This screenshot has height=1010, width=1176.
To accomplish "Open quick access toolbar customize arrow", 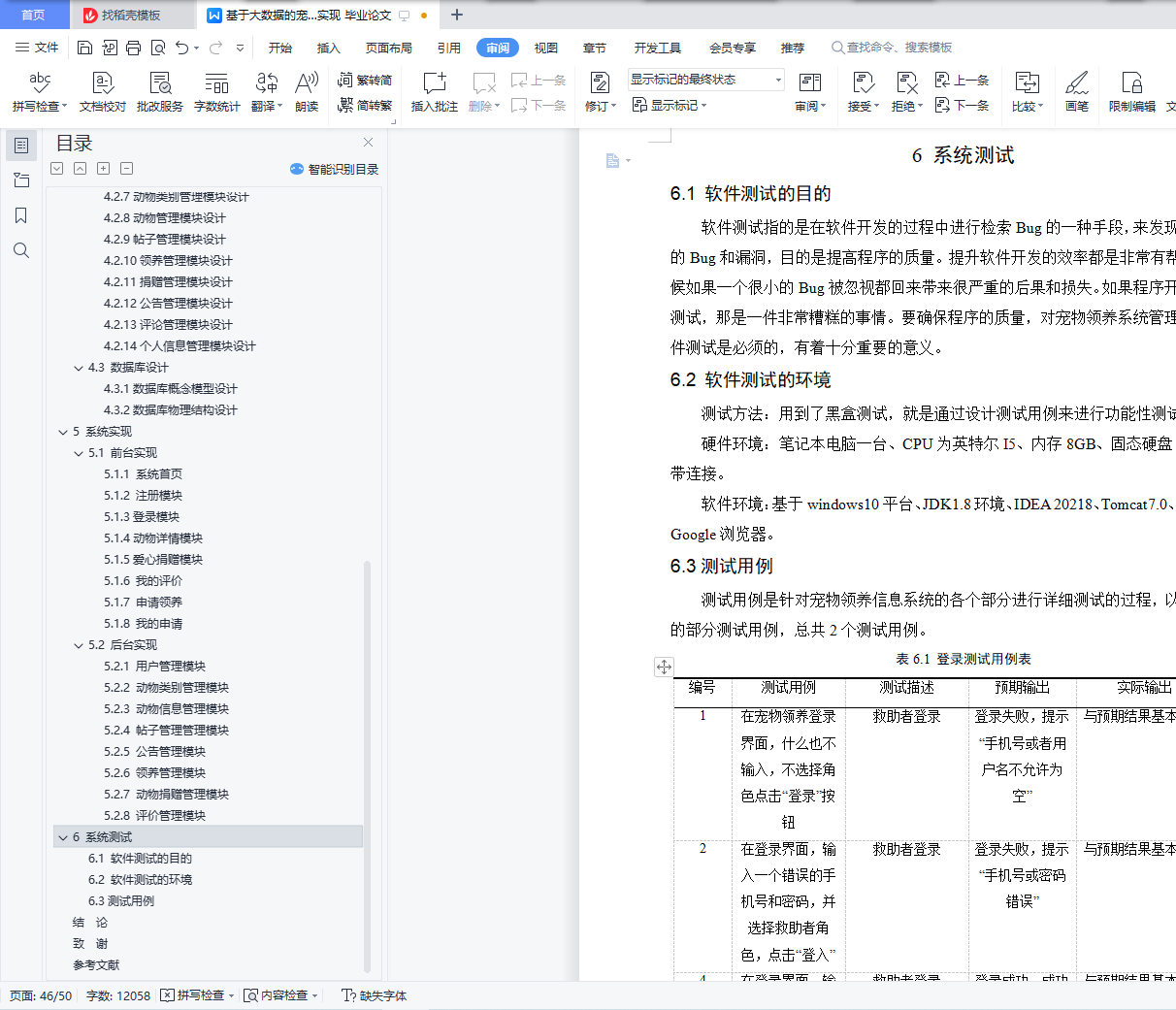I will pyautogui.click(x=240, y=48).
